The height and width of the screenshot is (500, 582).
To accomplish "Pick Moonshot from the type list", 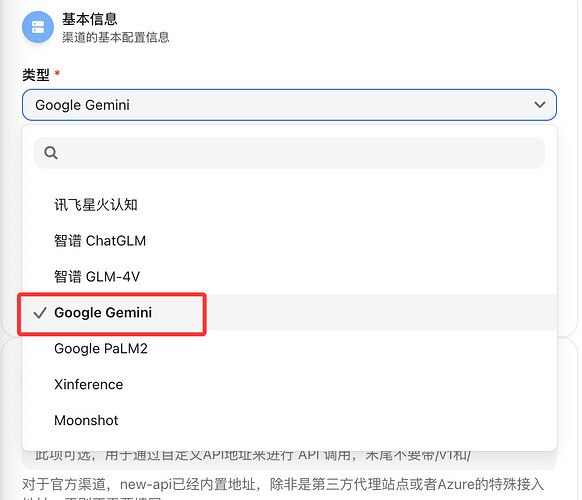I will [289, 420].
